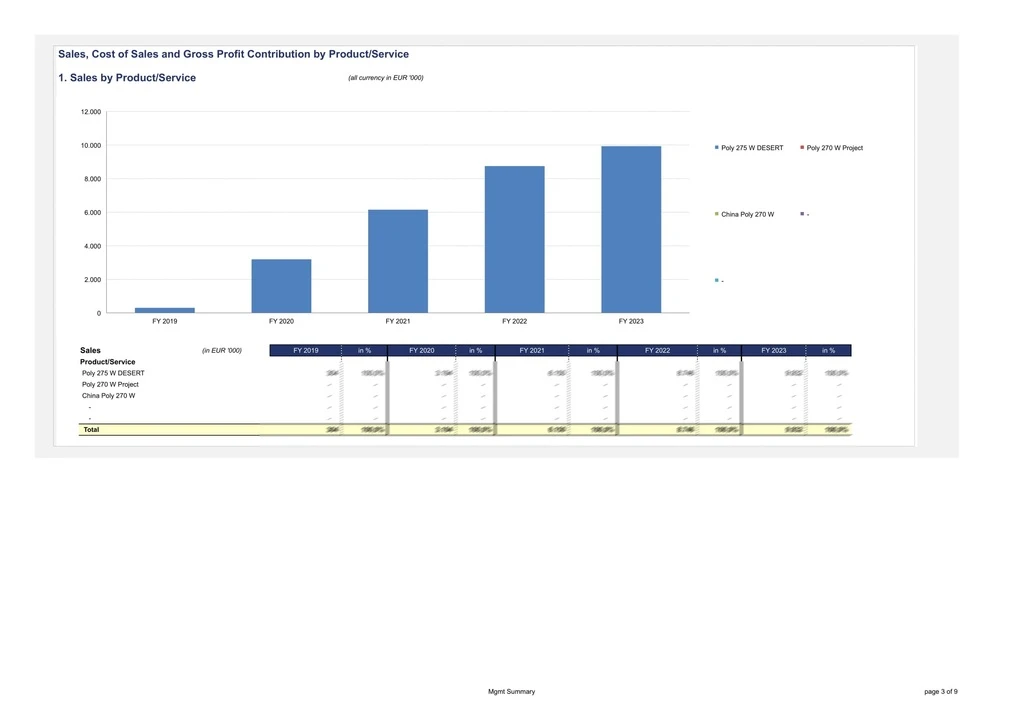The image size is (1024, 724).
Task: Click the FY 2021 chart bar
Action: click(x=398, y=261)
